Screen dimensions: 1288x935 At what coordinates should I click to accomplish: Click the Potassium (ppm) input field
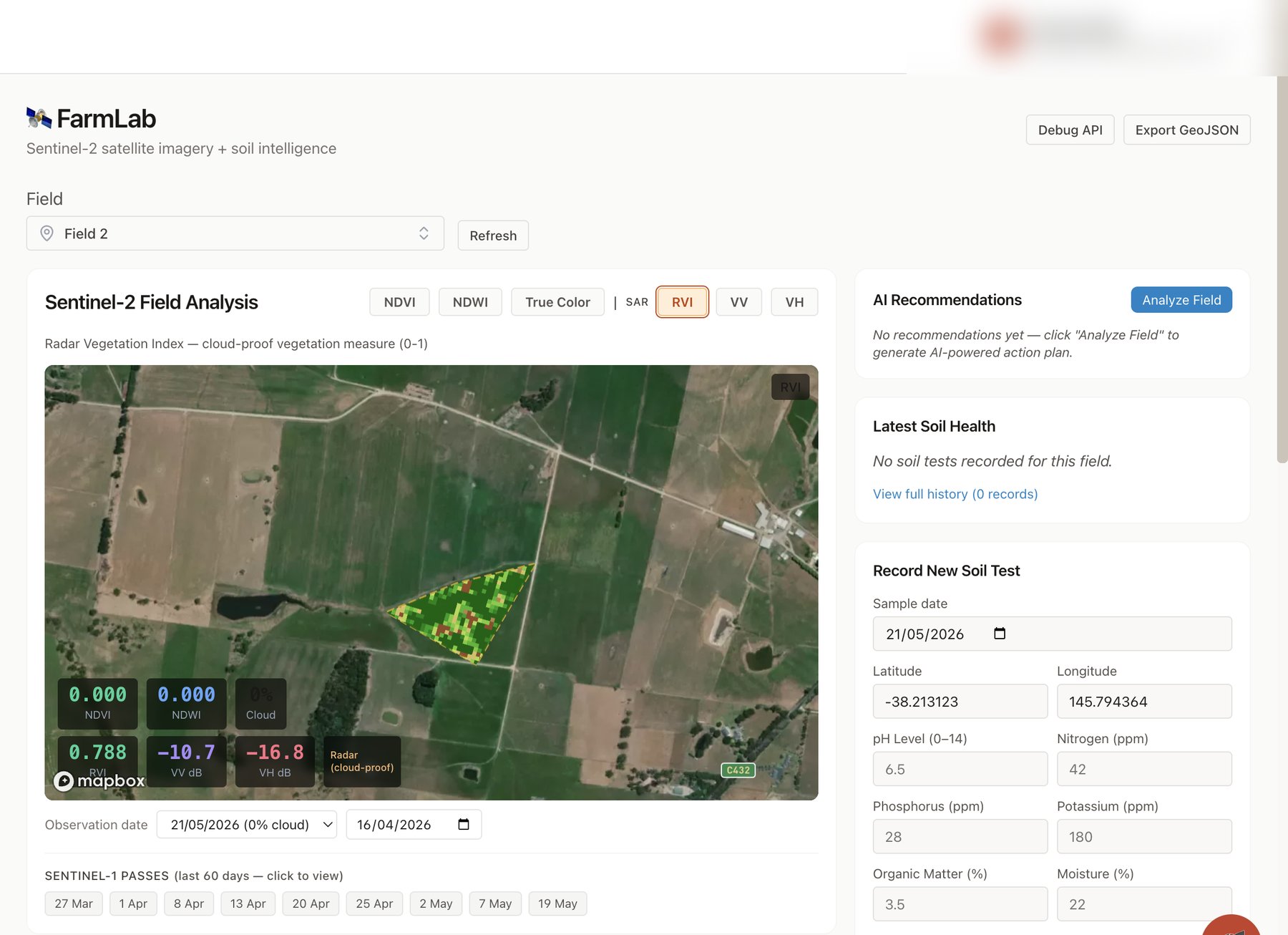[x=1144, y=836]
